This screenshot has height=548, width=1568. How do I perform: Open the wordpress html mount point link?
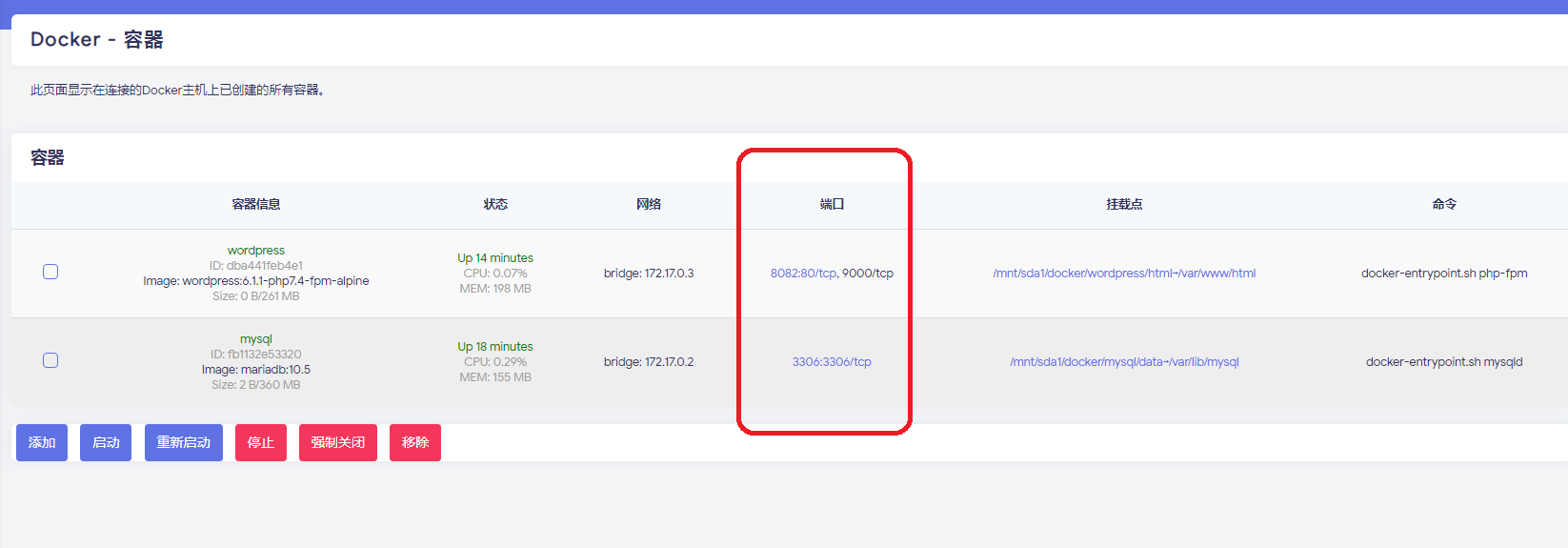pos(1124,274)
